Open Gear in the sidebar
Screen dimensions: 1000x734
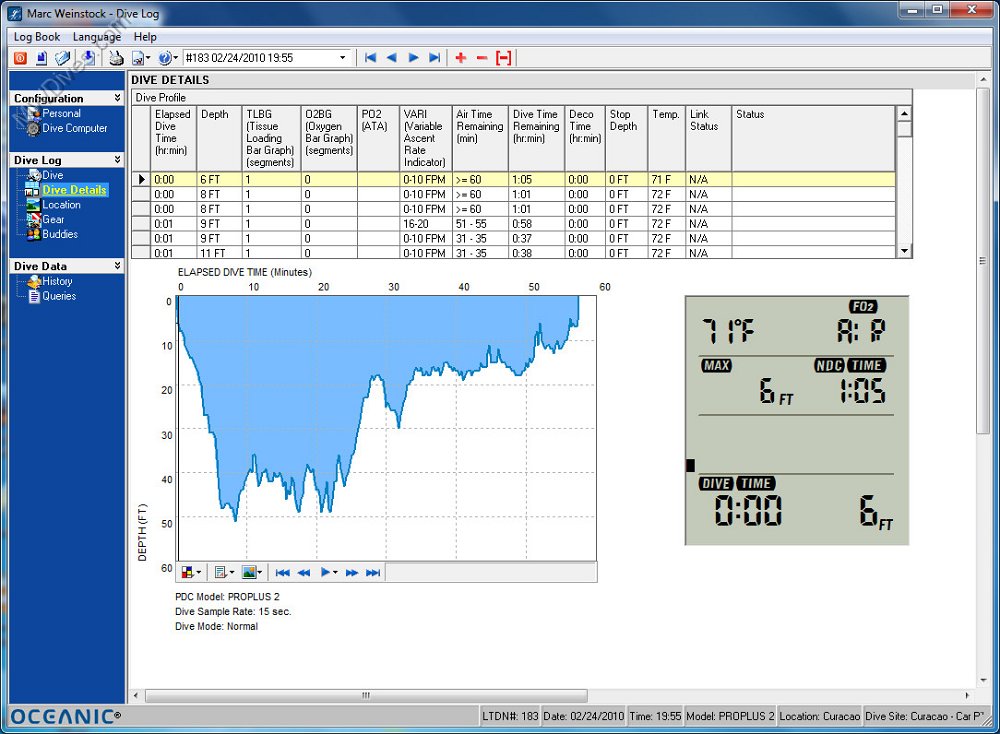tap(53, 219)
